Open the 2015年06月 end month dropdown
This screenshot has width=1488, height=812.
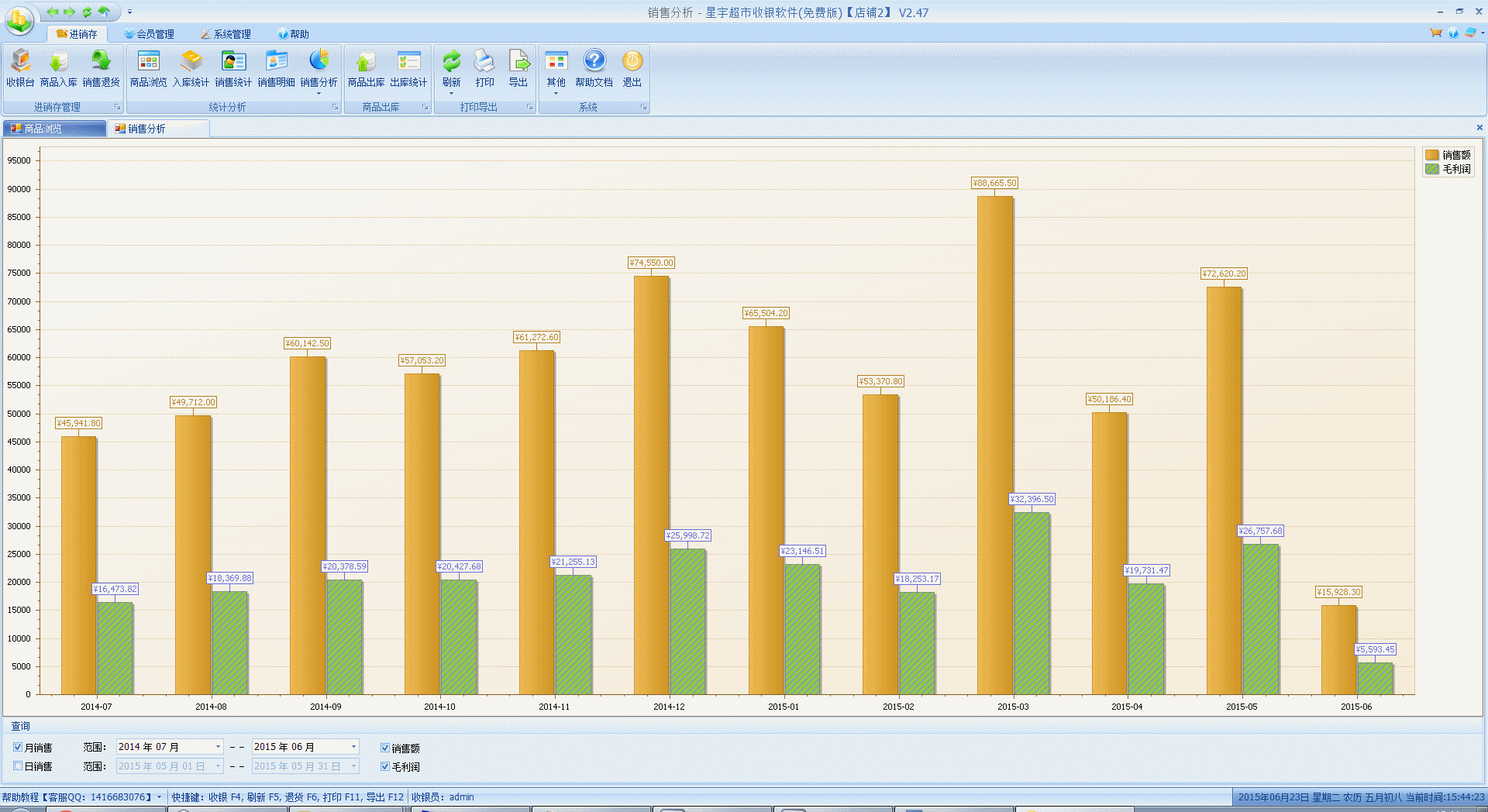(354, 747)
